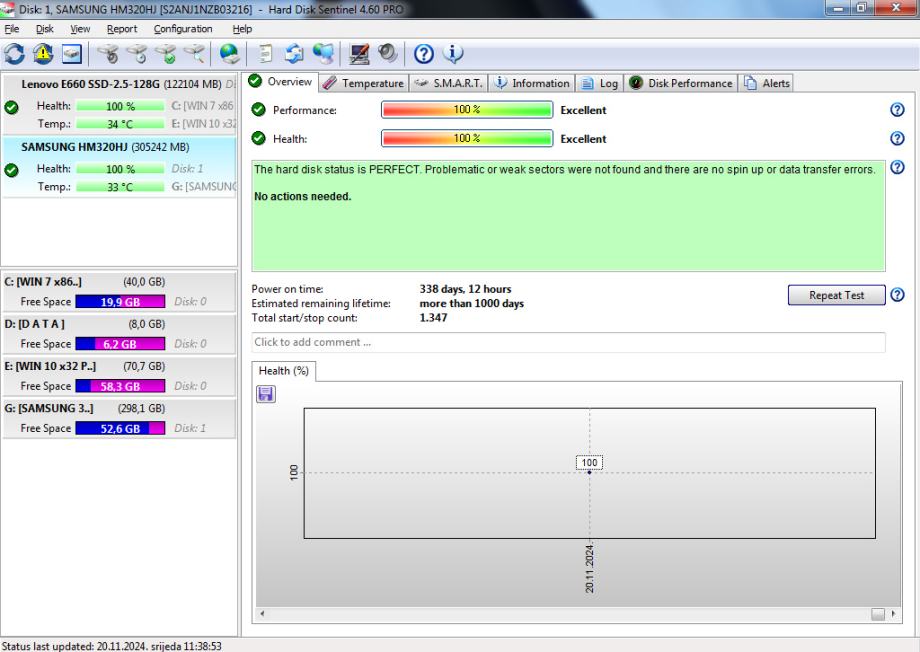Click the disk with clock test icon
The image size is (920, 652).
pos(137,54)
